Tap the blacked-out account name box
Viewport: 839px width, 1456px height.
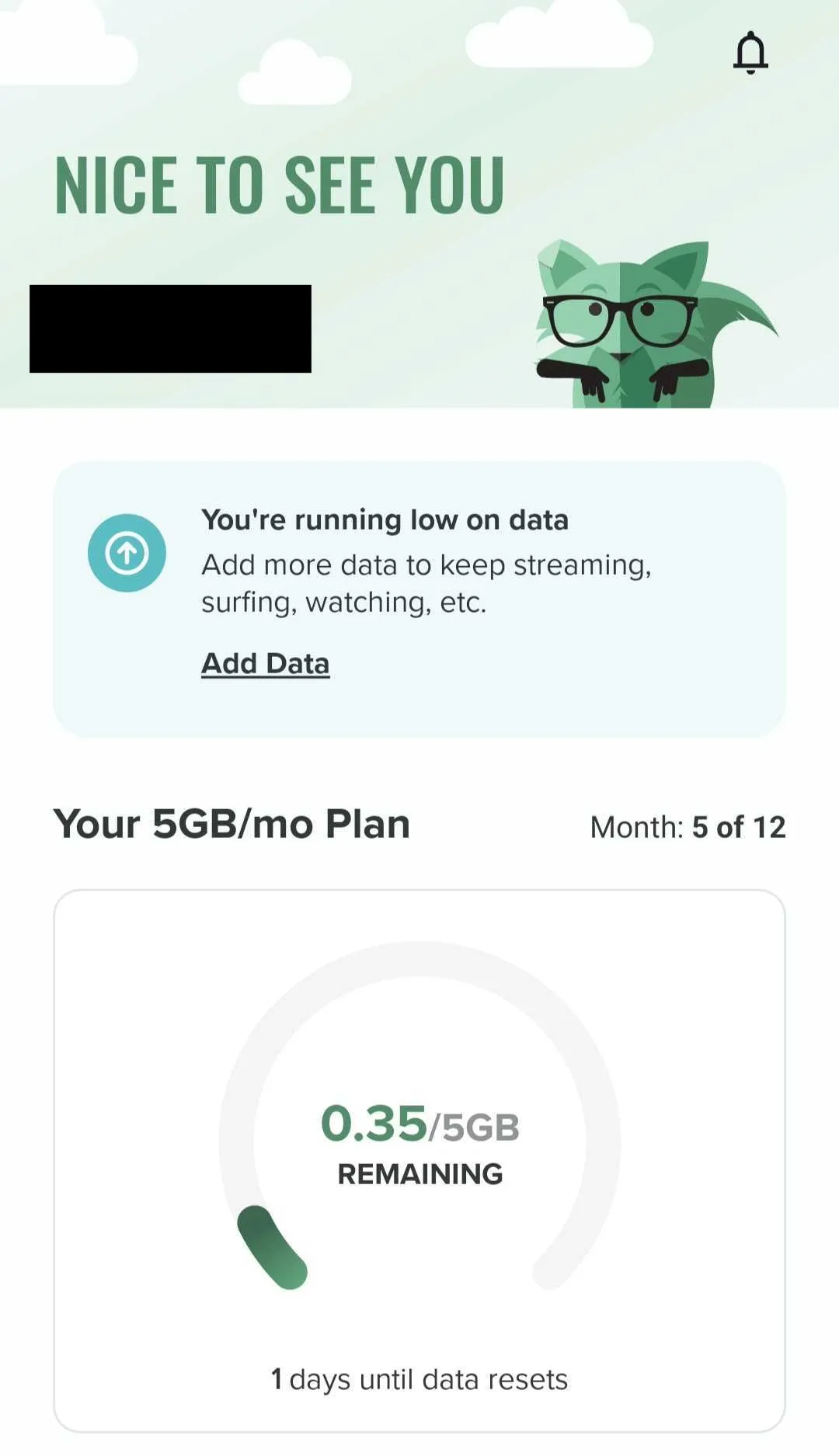pyautogui.click(x=170, y=328)
